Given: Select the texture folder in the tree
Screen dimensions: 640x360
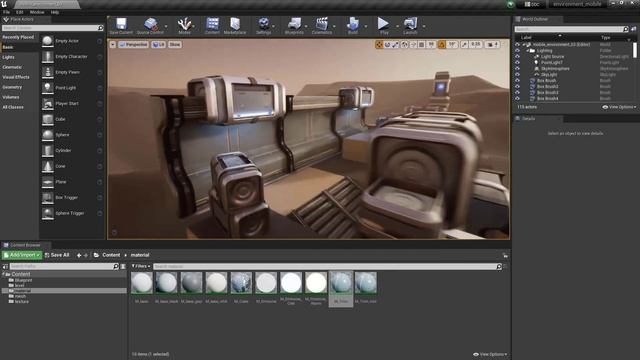Looking at the screenshot, I should (22, 302).
